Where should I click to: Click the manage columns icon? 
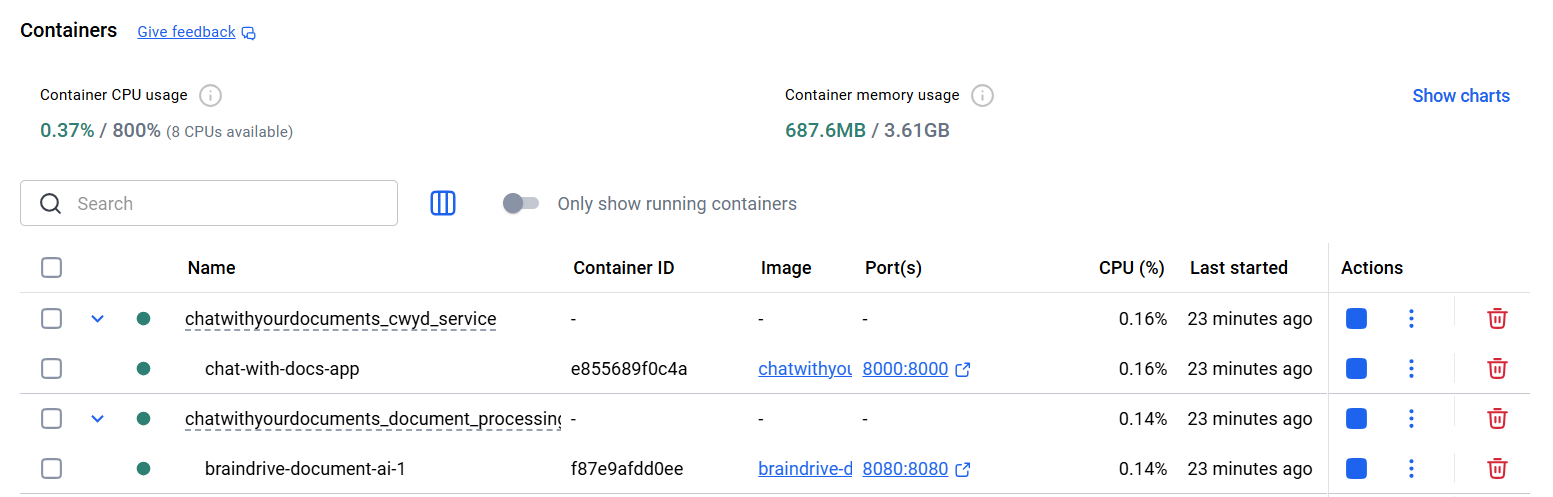point(443,203)
